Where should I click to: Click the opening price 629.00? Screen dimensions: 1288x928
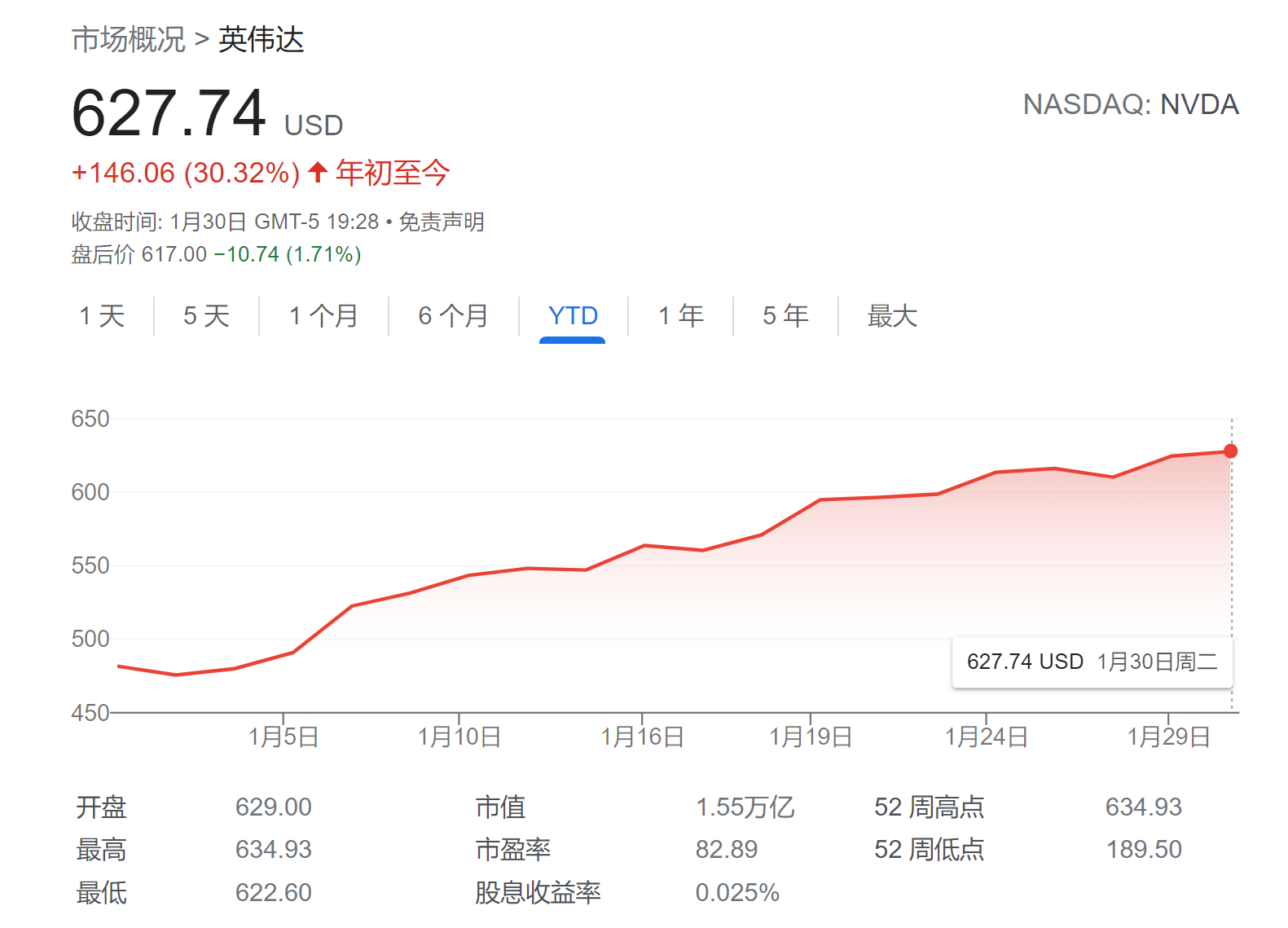pyautogui.click(x=274, y=807)
